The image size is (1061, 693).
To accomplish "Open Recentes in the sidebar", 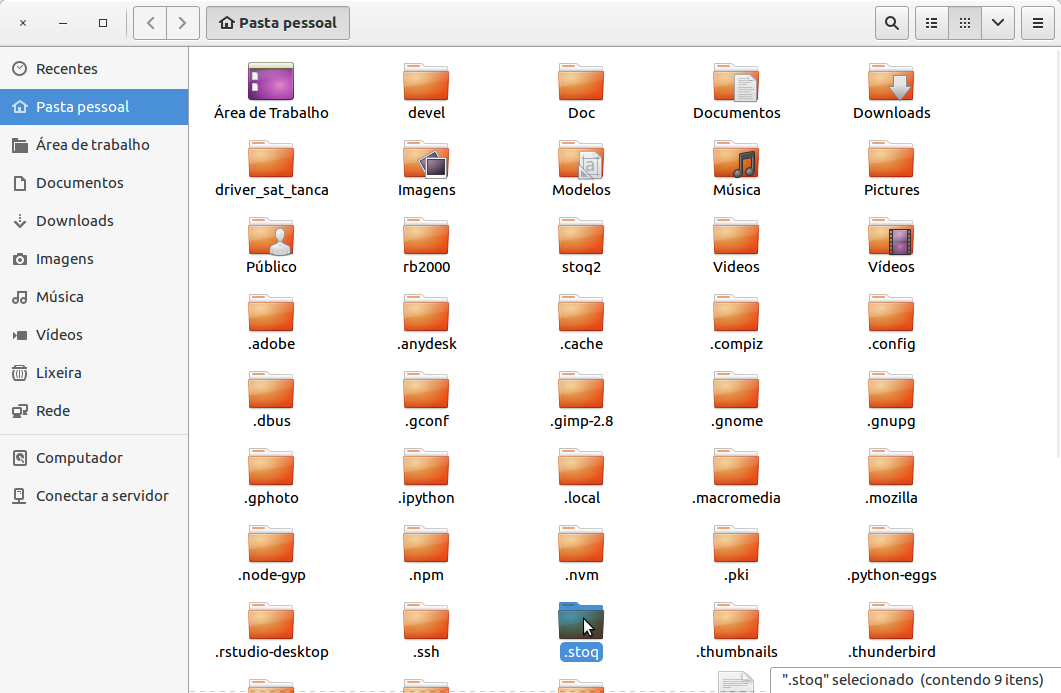I will point(94,68).
